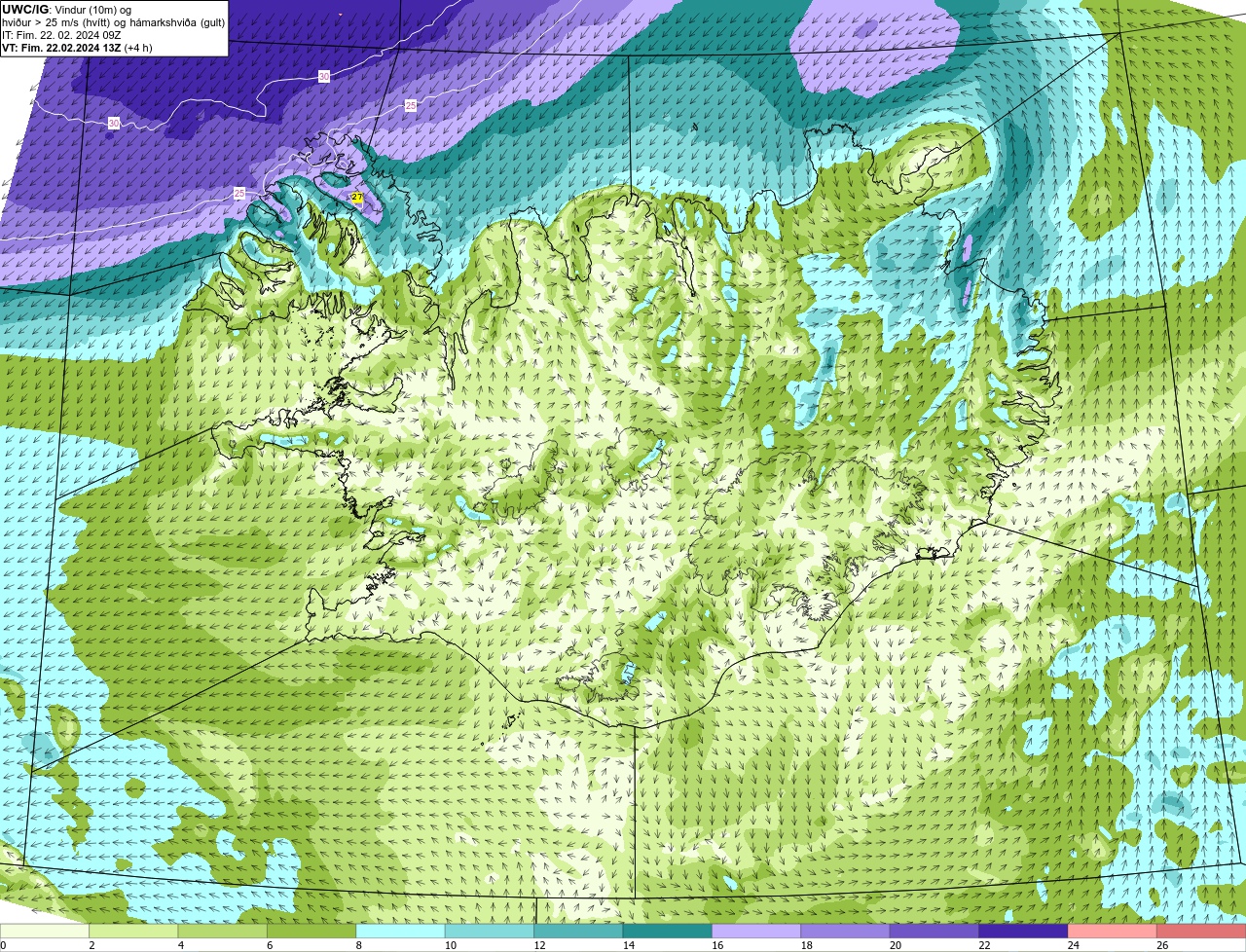Pick the 8–10 m/s light cyan legend swatch

[401, 932]
